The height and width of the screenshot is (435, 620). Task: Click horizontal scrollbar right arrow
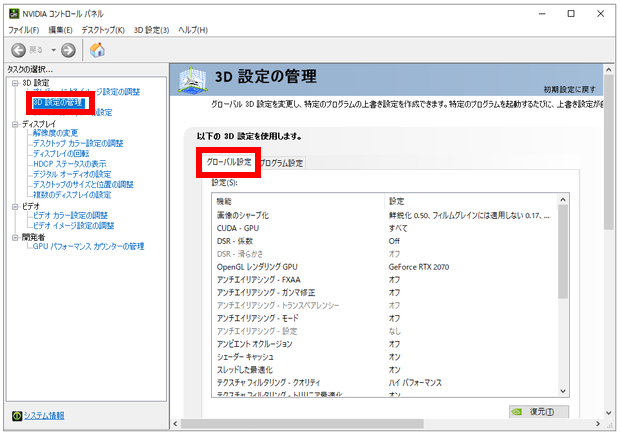tap(598, 424)
